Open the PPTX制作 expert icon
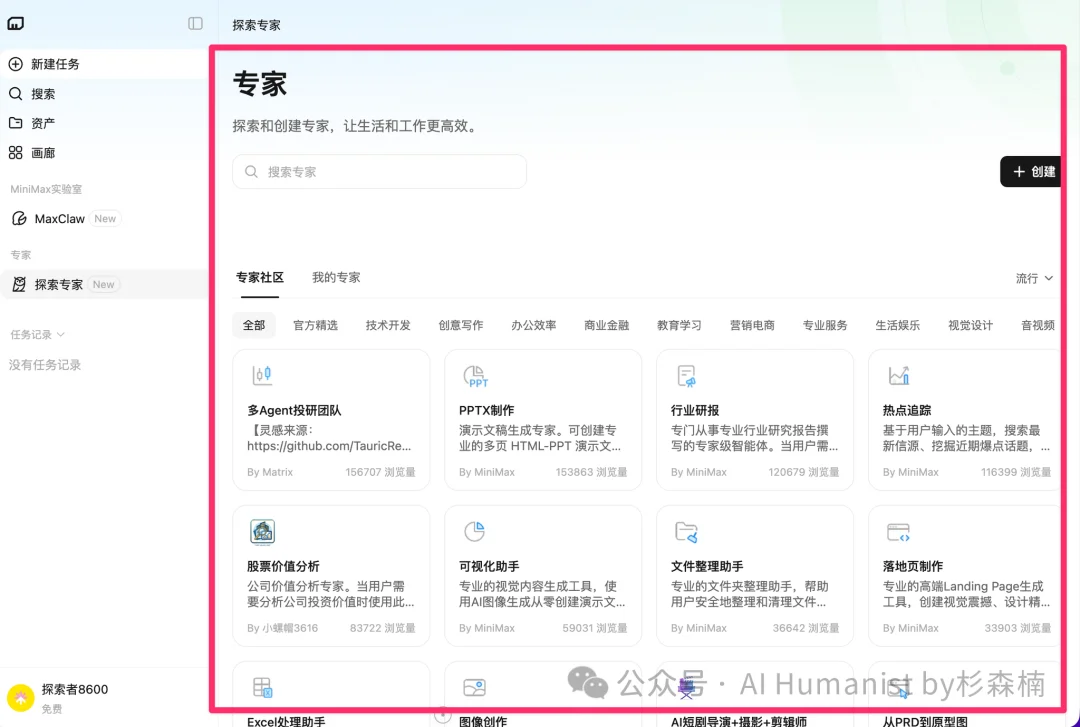Screen dimensions: 1080x727 click(474, 376)
